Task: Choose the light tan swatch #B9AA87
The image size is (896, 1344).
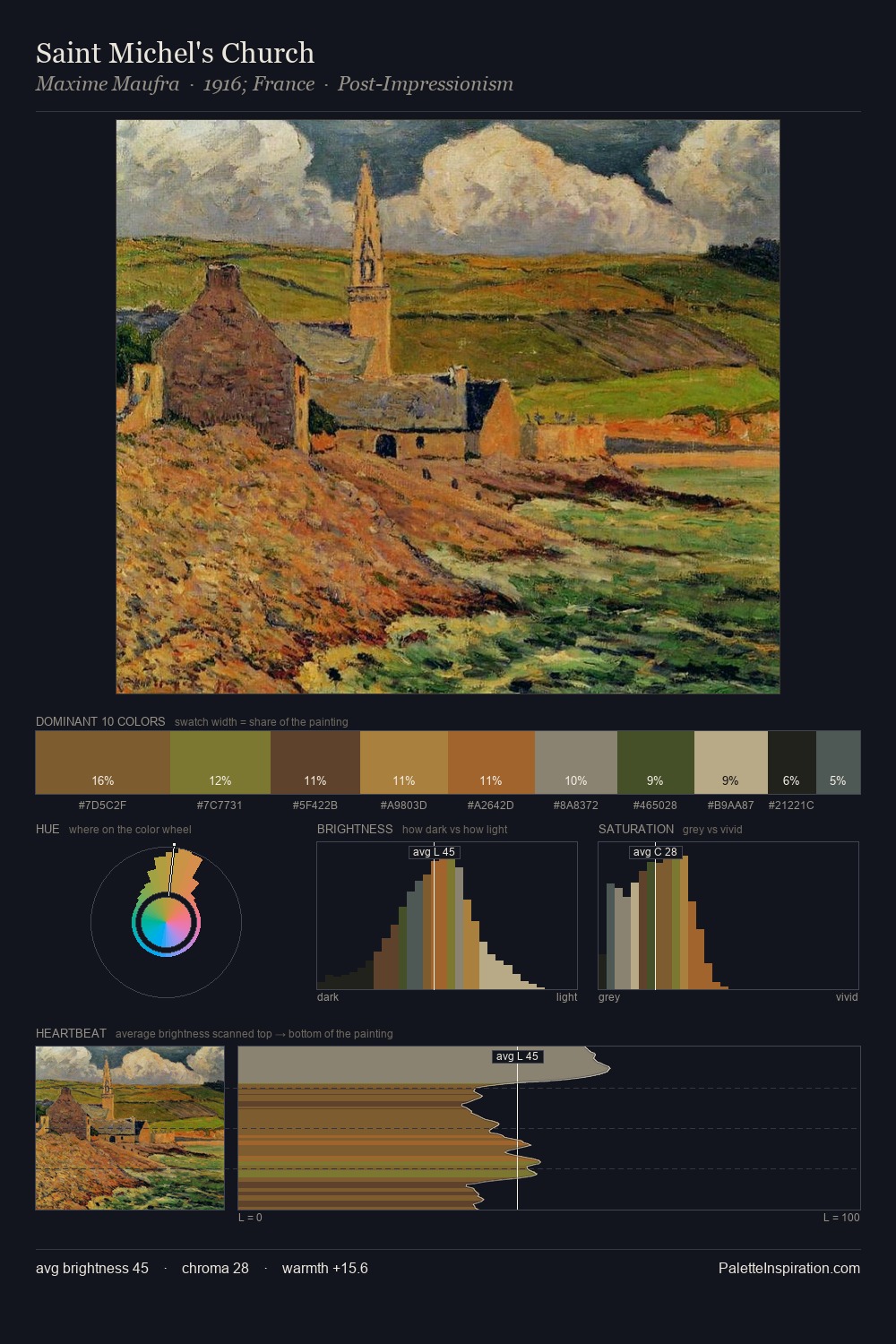Action: pyautogui.click(x=731, y=762)
